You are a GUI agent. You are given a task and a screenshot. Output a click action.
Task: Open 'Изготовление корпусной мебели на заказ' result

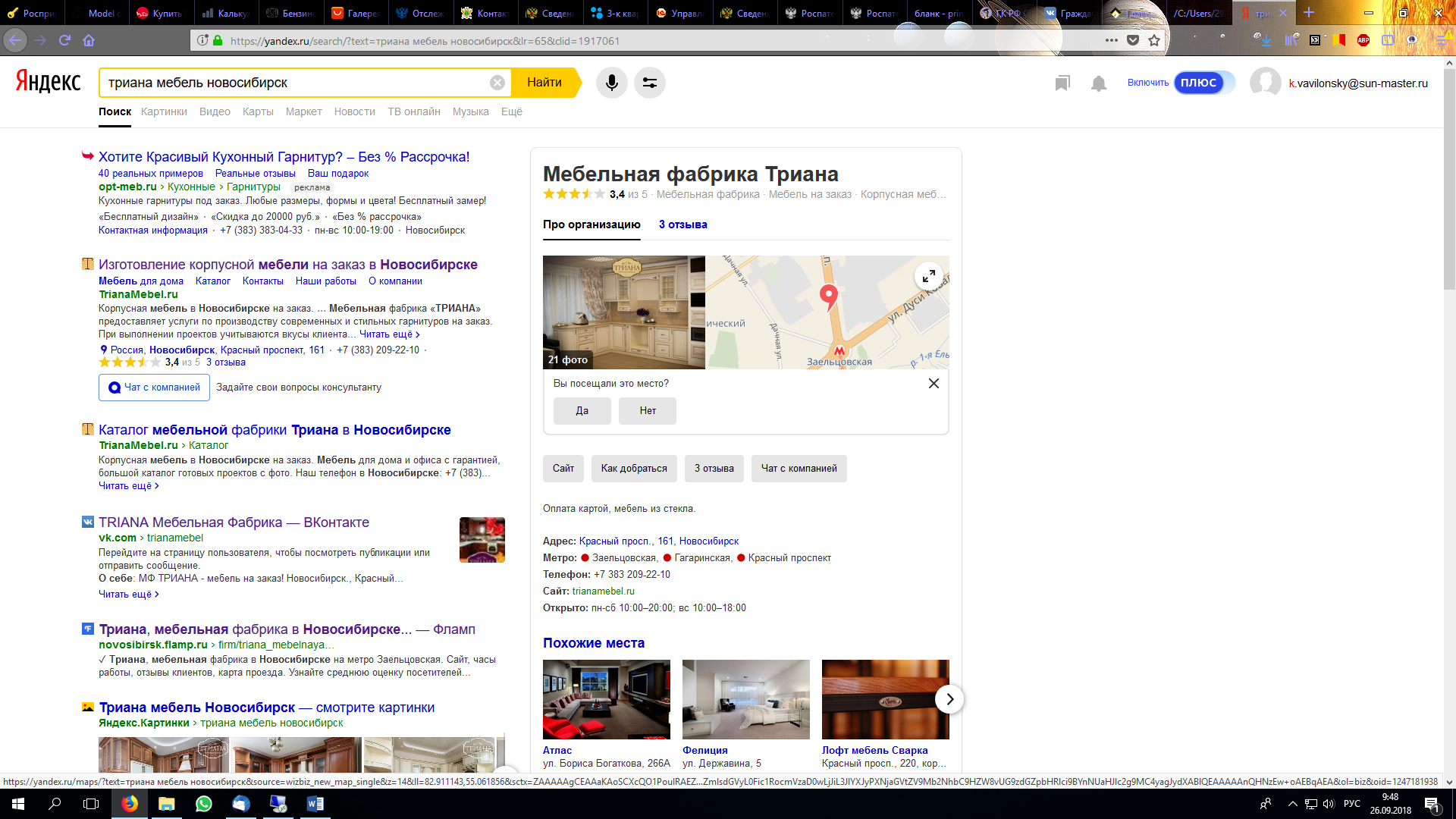288,265
